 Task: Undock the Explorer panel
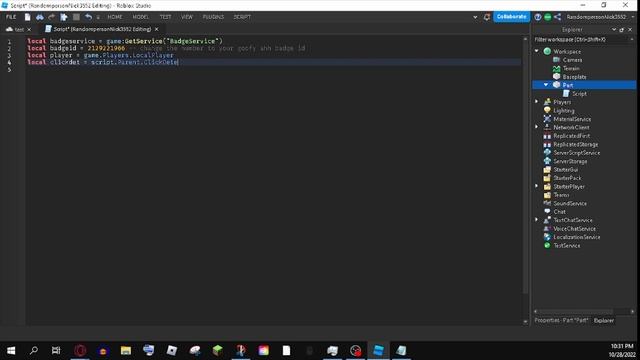click(x=622, y=30)
